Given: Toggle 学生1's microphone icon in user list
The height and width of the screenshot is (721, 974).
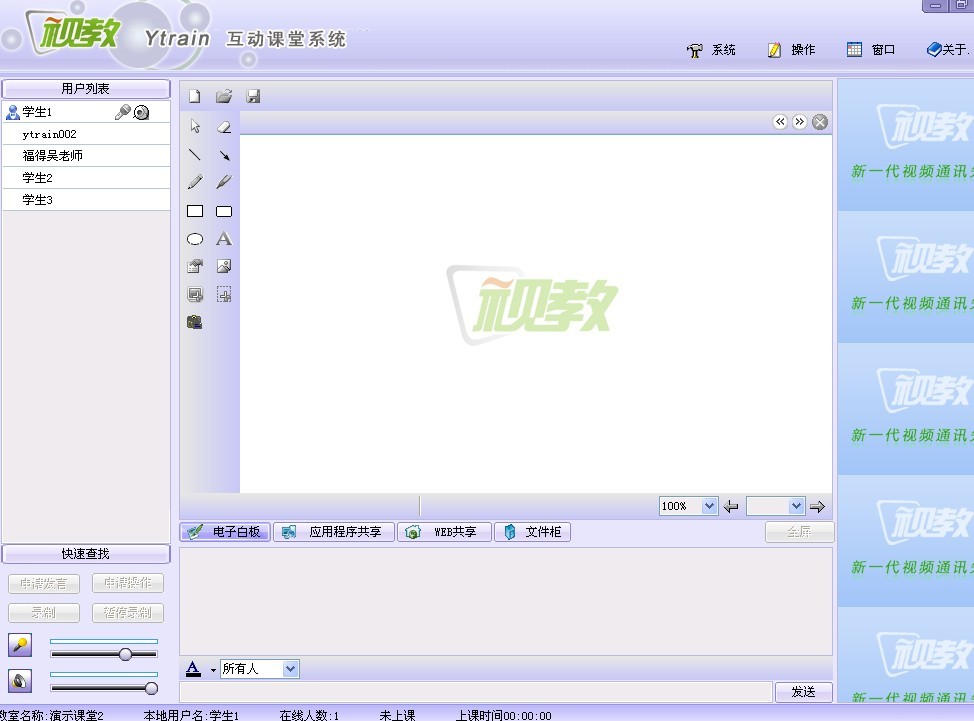Looking at the screenshot, I should click(123, 112).
